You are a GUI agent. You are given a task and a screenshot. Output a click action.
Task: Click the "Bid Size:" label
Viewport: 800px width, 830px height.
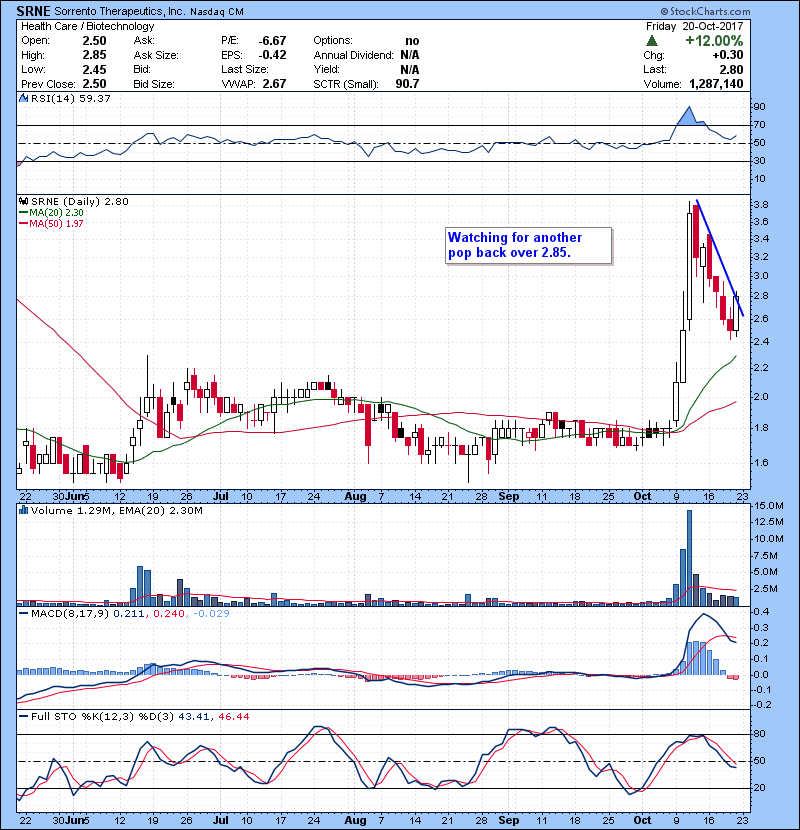(154, 84)
